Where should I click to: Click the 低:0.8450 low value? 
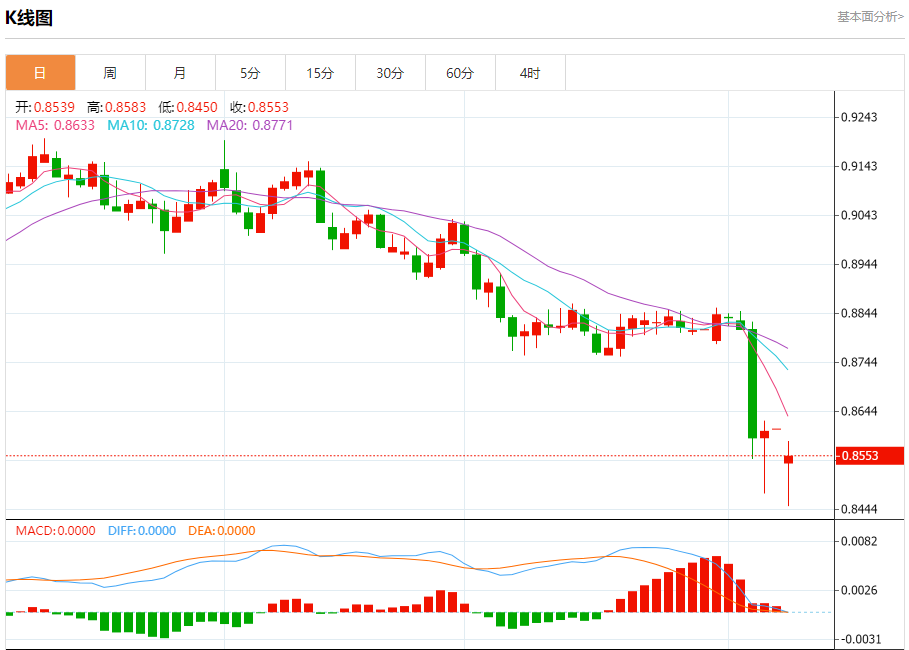click(x=188, y=107)
